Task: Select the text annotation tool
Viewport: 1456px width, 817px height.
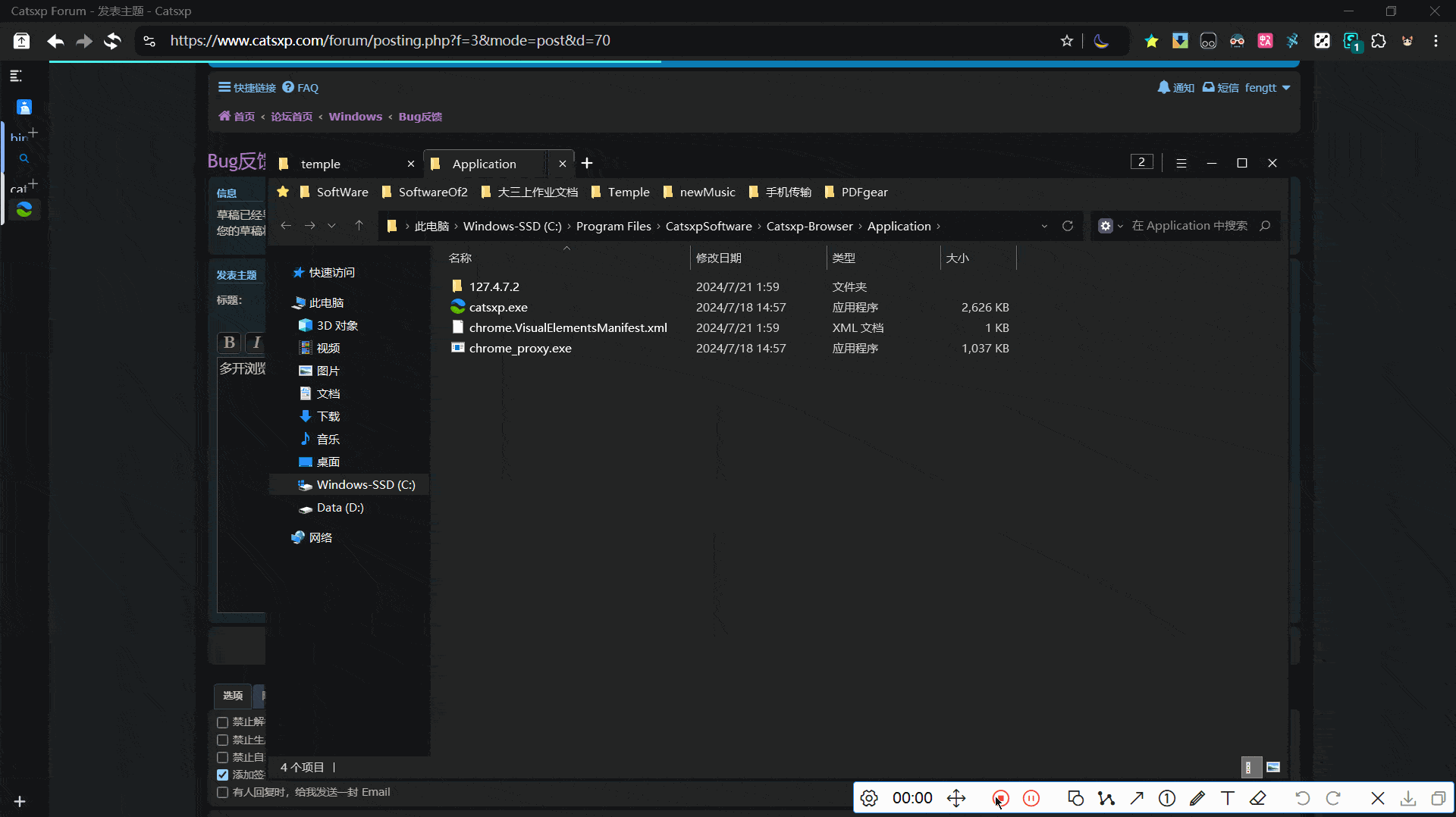Action: pyautogui.click(x=1228, y=798)
